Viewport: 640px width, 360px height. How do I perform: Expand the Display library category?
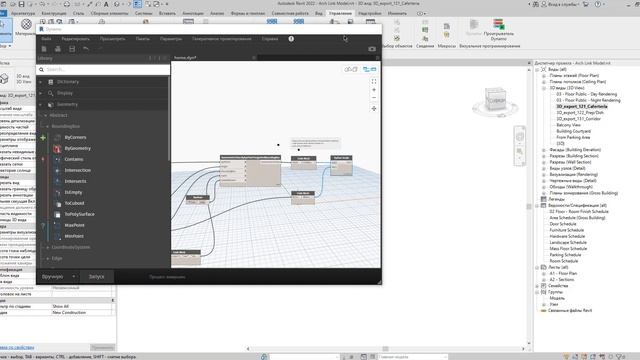(40, 93)
